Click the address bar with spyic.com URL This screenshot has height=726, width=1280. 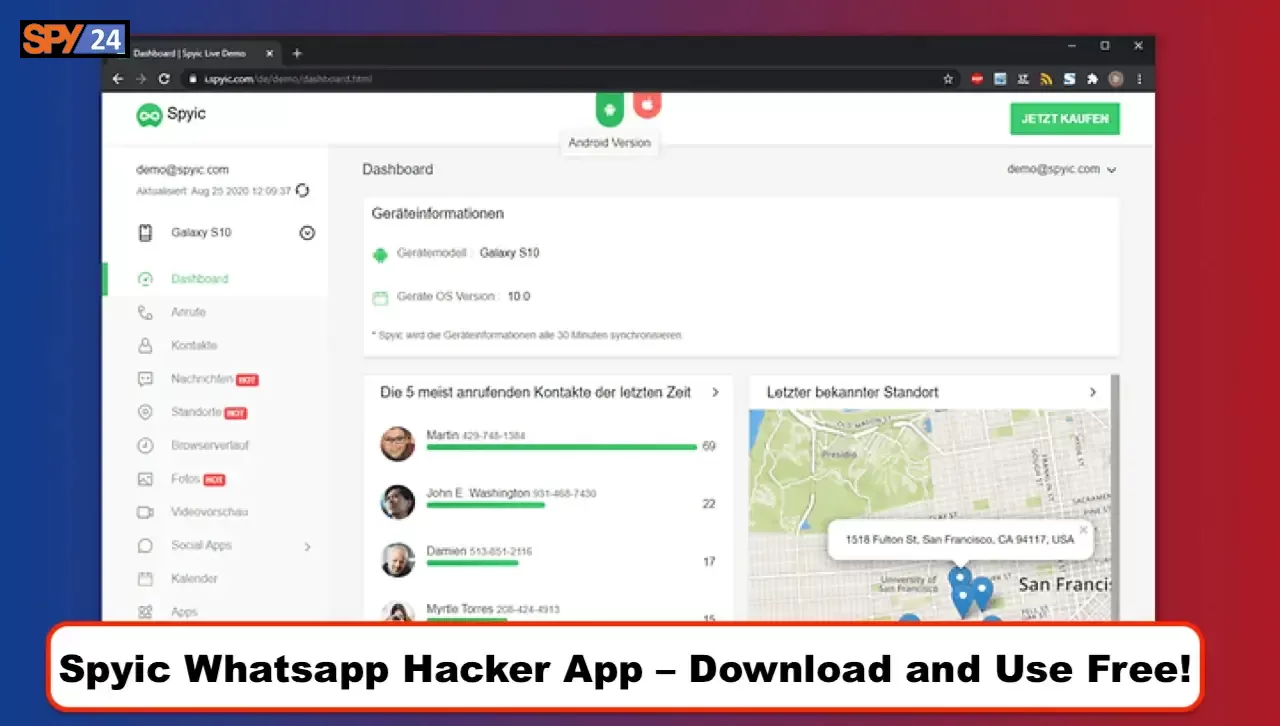(570, 78)
